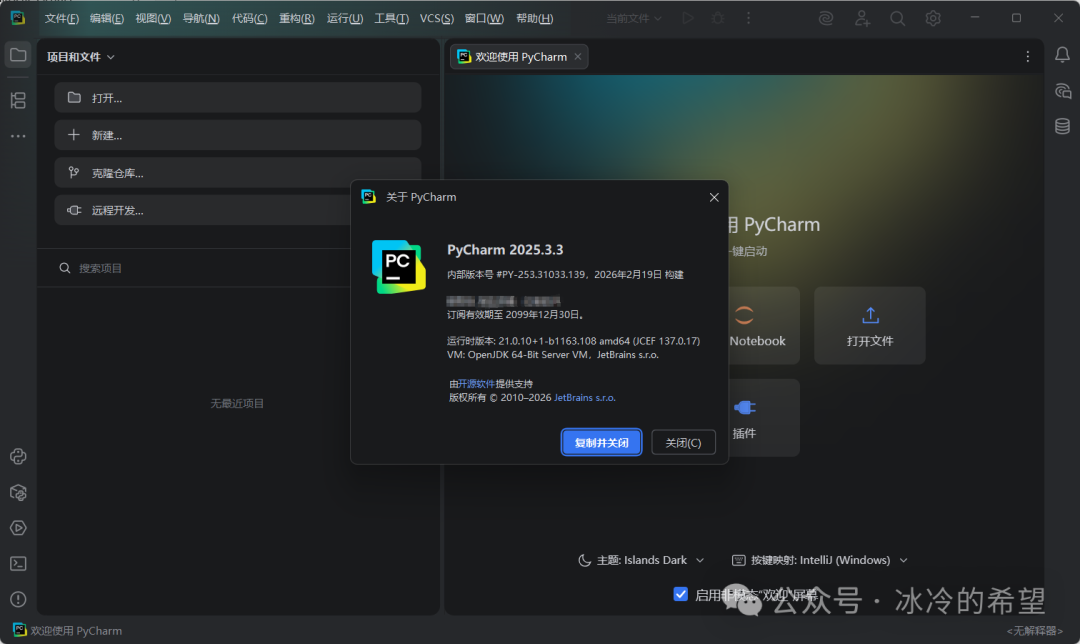Open the Terminal tool window icon
The height and width of the screenshot is (644, 1080).
(x=18, y=563)
